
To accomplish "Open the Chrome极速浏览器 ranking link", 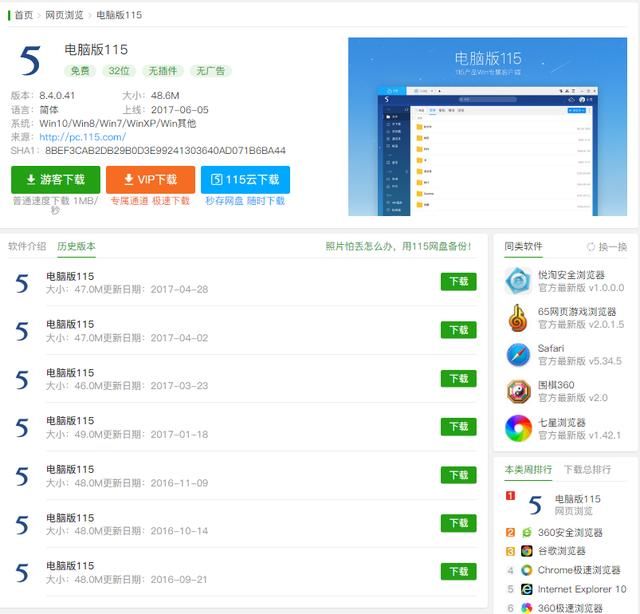I will point(579,570).
